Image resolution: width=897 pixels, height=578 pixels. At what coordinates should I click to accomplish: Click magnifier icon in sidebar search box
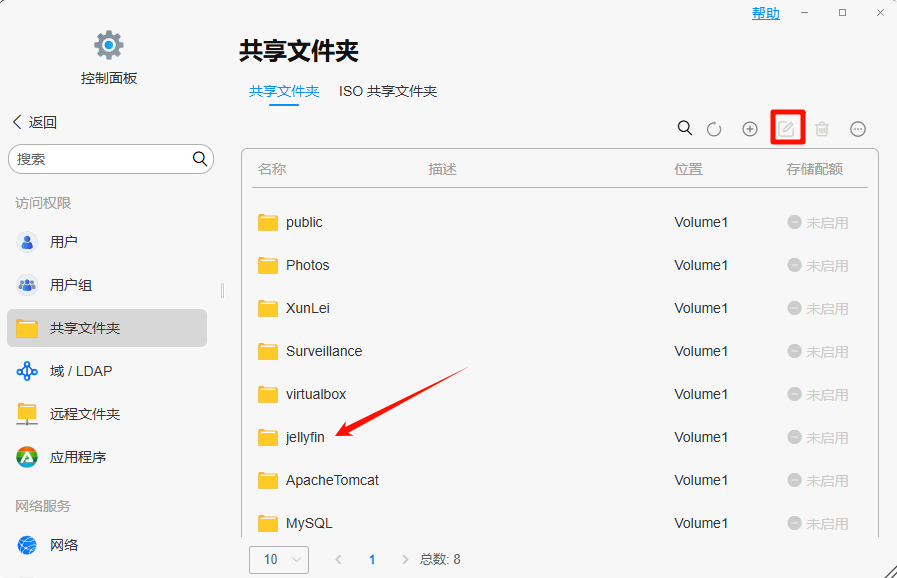point(200,159)
